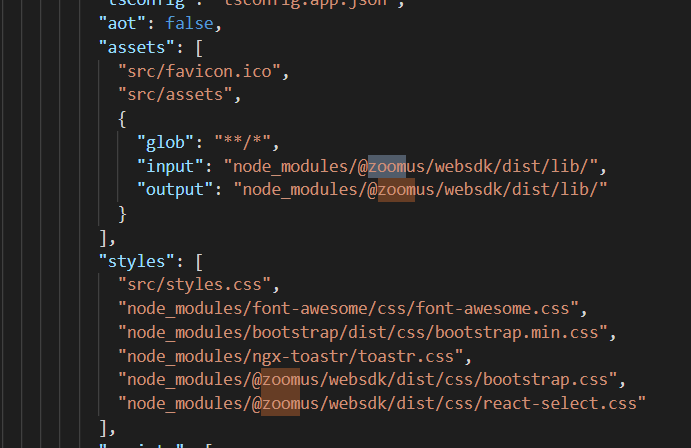Click the output path node_modules/@zoomus/websdk/dist/lib/

[x=420, y=189]
